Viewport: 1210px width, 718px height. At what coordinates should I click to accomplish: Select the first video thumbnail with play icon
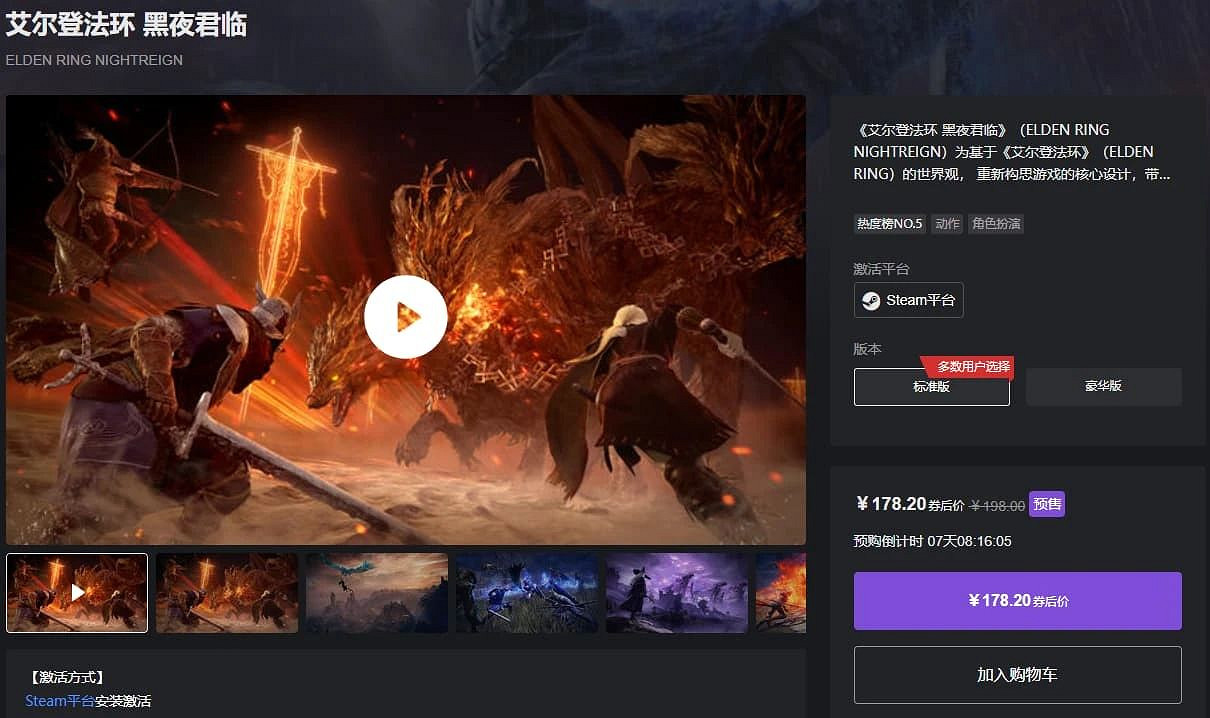pos(77,593)
